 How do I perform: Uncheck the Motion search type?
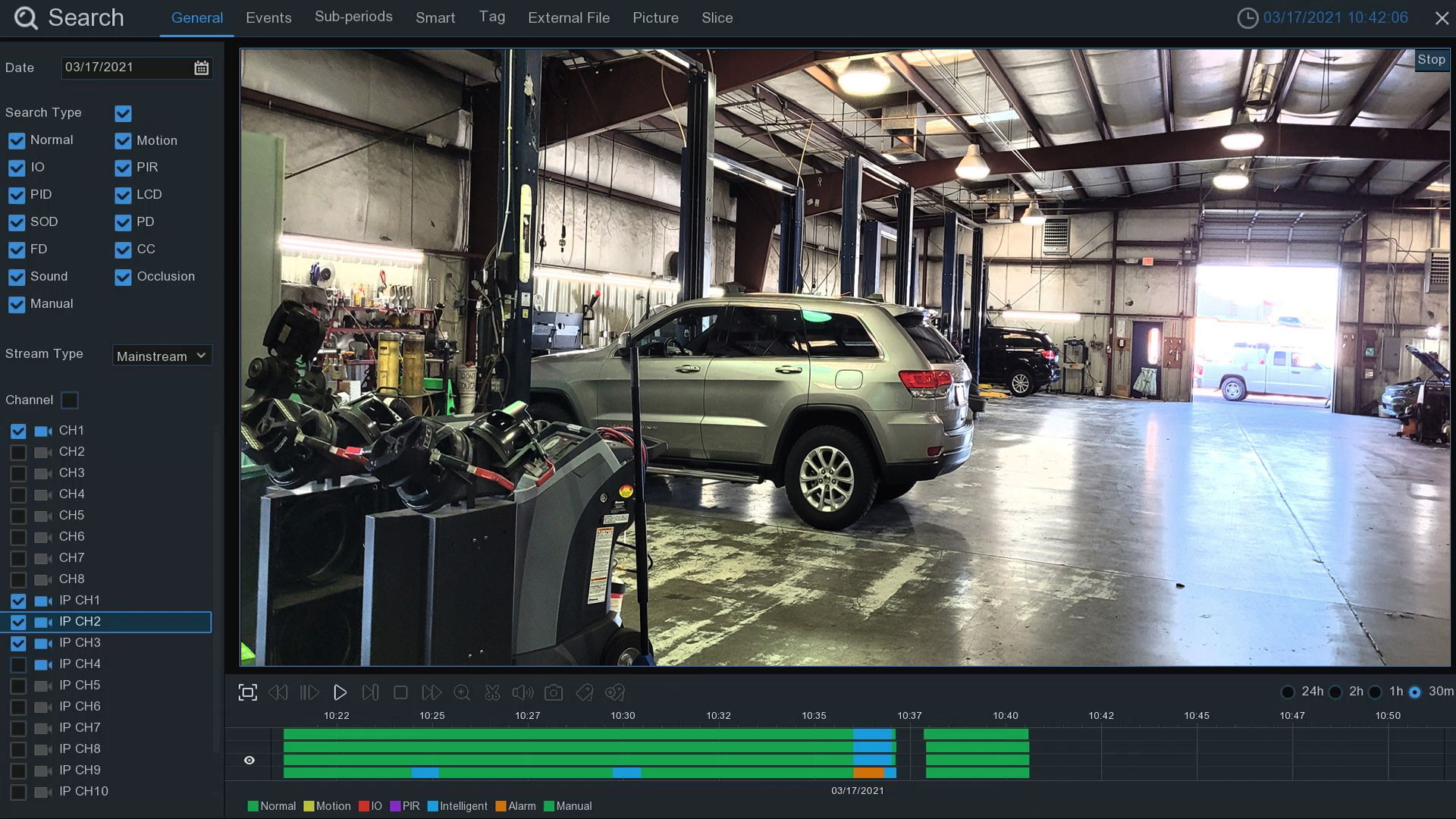123,141
